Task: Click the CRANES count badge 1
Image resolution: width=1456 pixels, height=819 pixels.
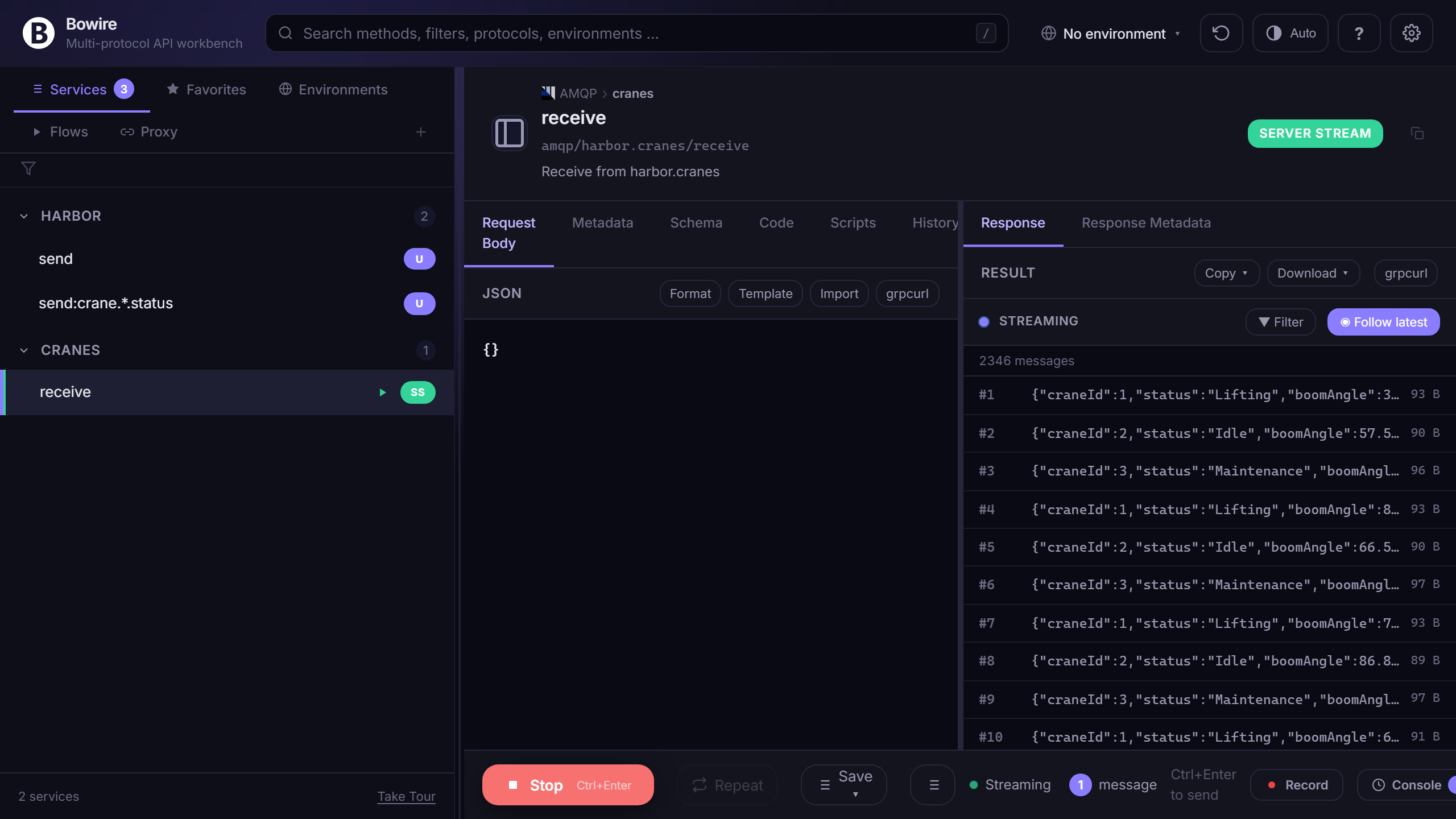Action: click(425, 350)
